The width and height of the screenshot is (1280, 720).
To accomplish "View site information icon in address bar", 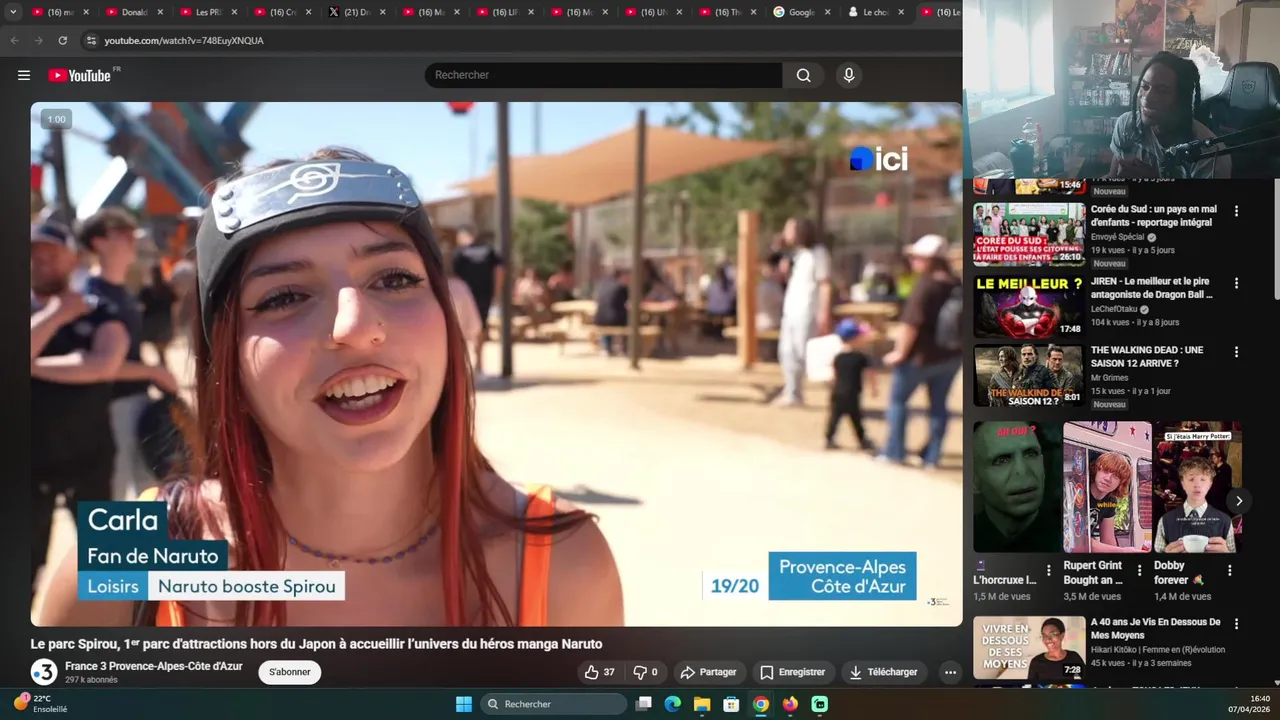I will [x=91, y=40].
